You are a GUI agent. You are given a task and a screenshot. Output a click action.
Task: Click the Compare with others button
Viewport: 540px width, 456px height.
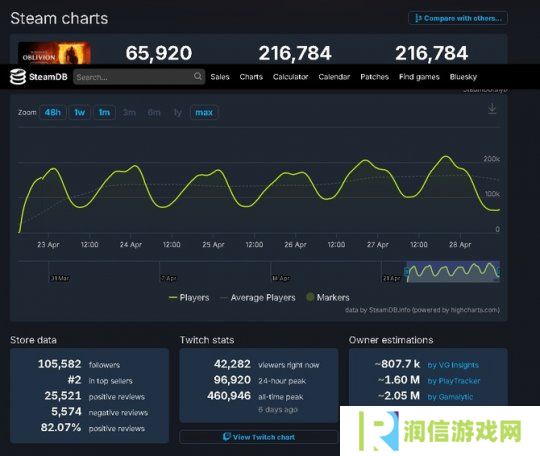(458, 18)
